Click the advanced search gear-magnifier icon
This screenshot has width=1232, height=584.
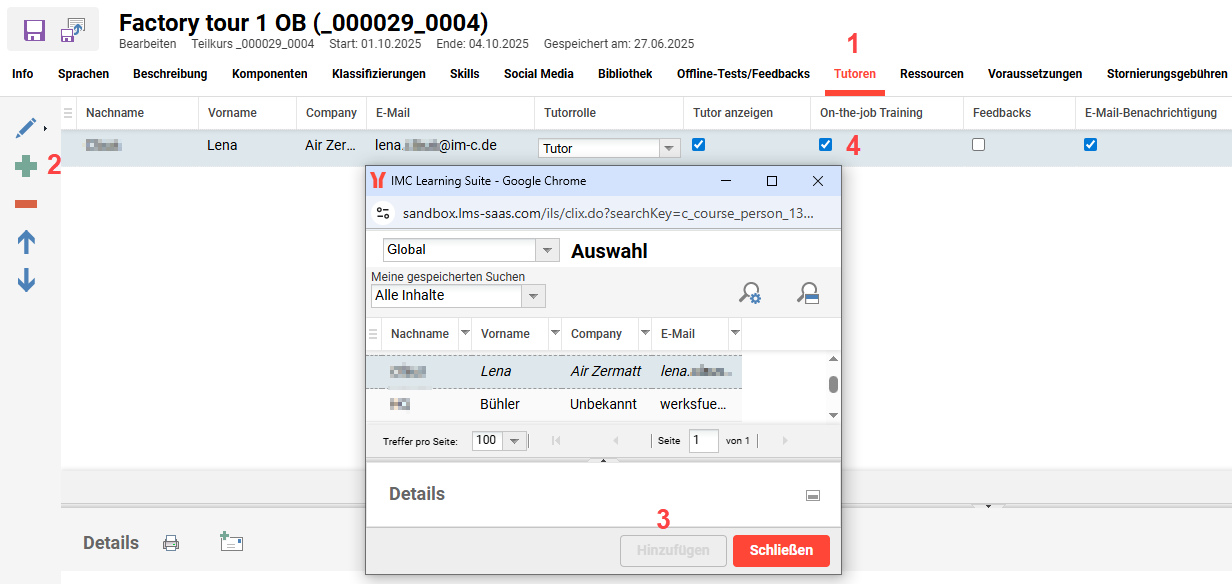point(749,292)
